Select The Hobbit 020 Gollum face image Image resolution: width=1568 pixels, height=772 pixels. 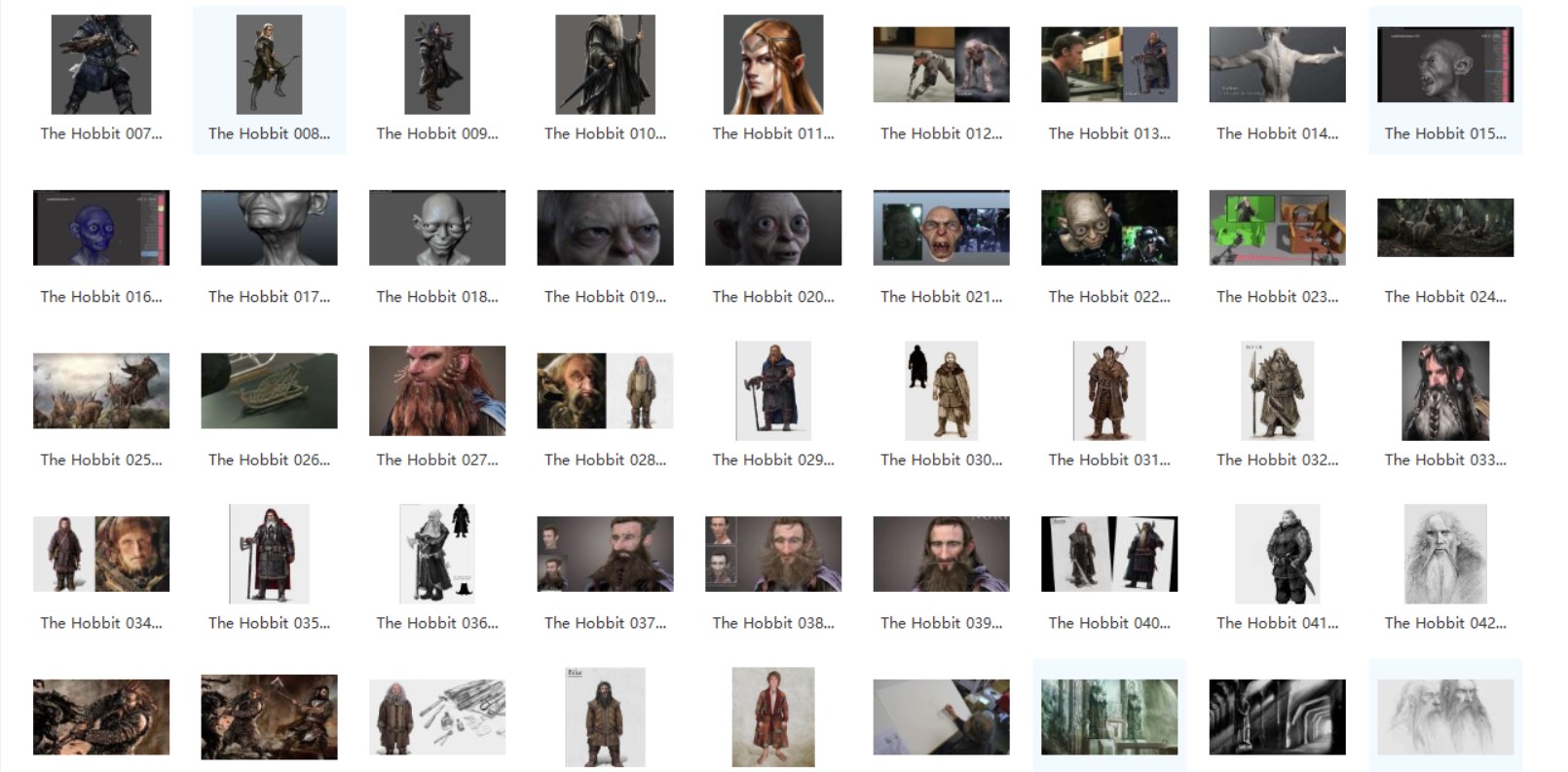773,228
